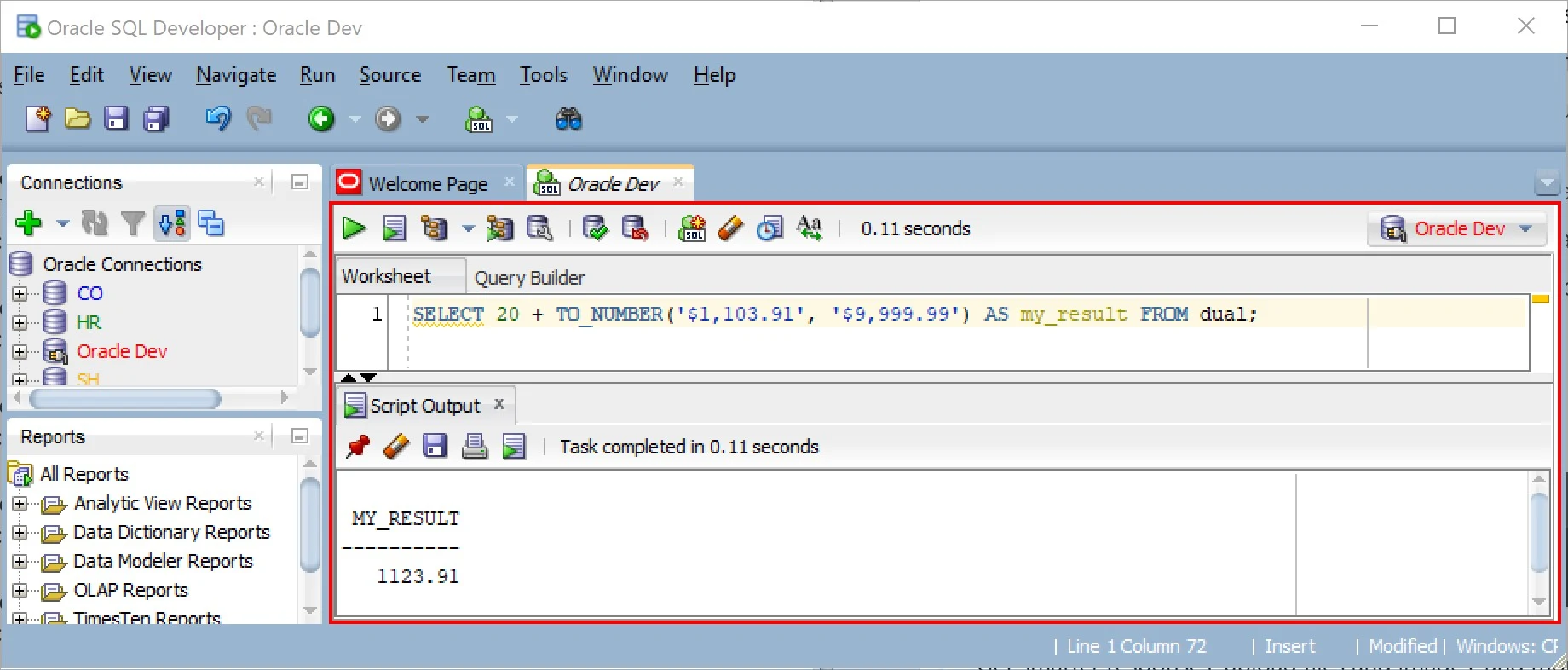Image resolution: width=1568 pixels, height=670 pixels.
Task: Click the Connections horizontal scrollbar
Action: (126, 398)
